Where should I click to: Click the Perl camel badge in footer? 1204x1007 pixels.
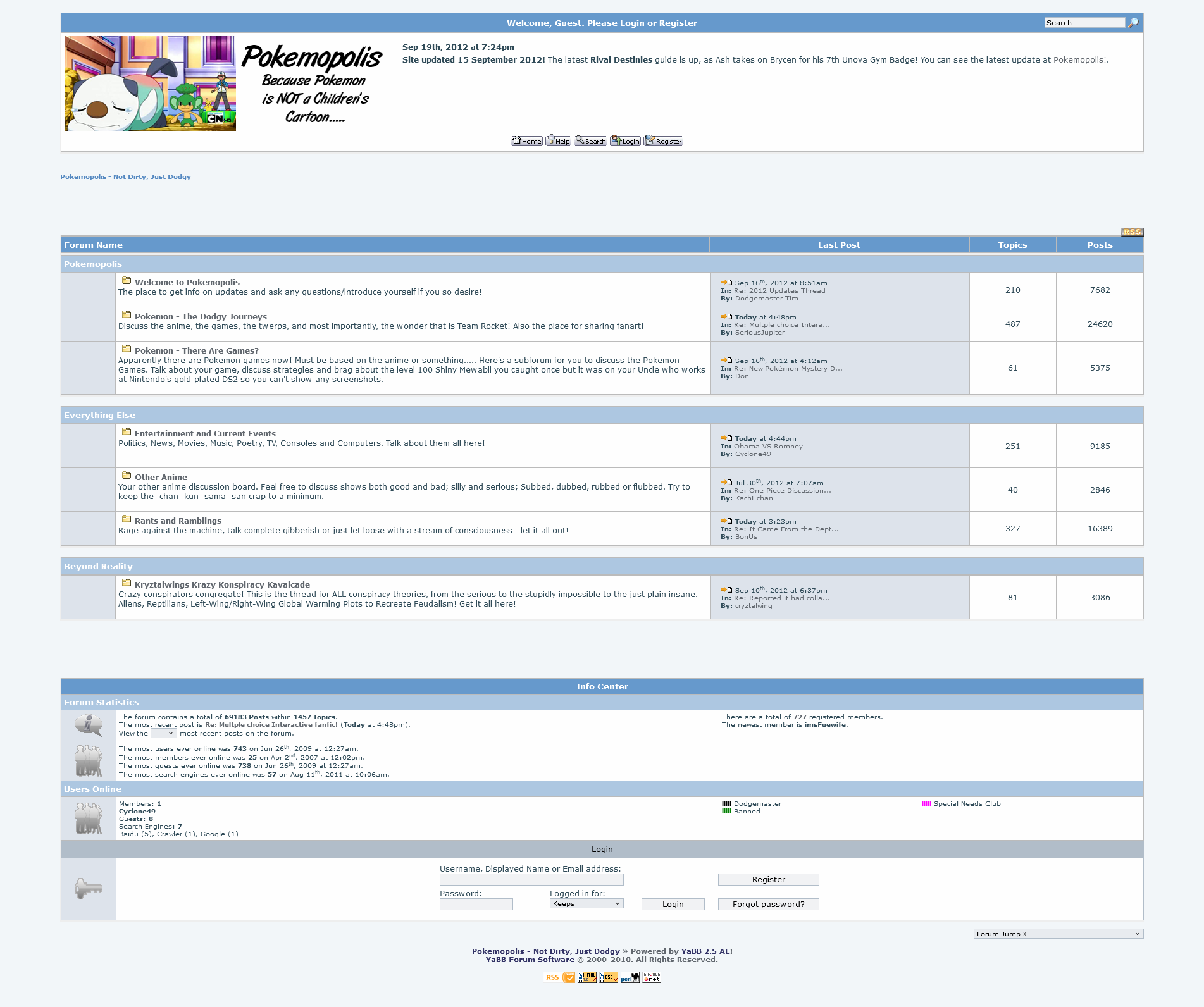(630, 977)
